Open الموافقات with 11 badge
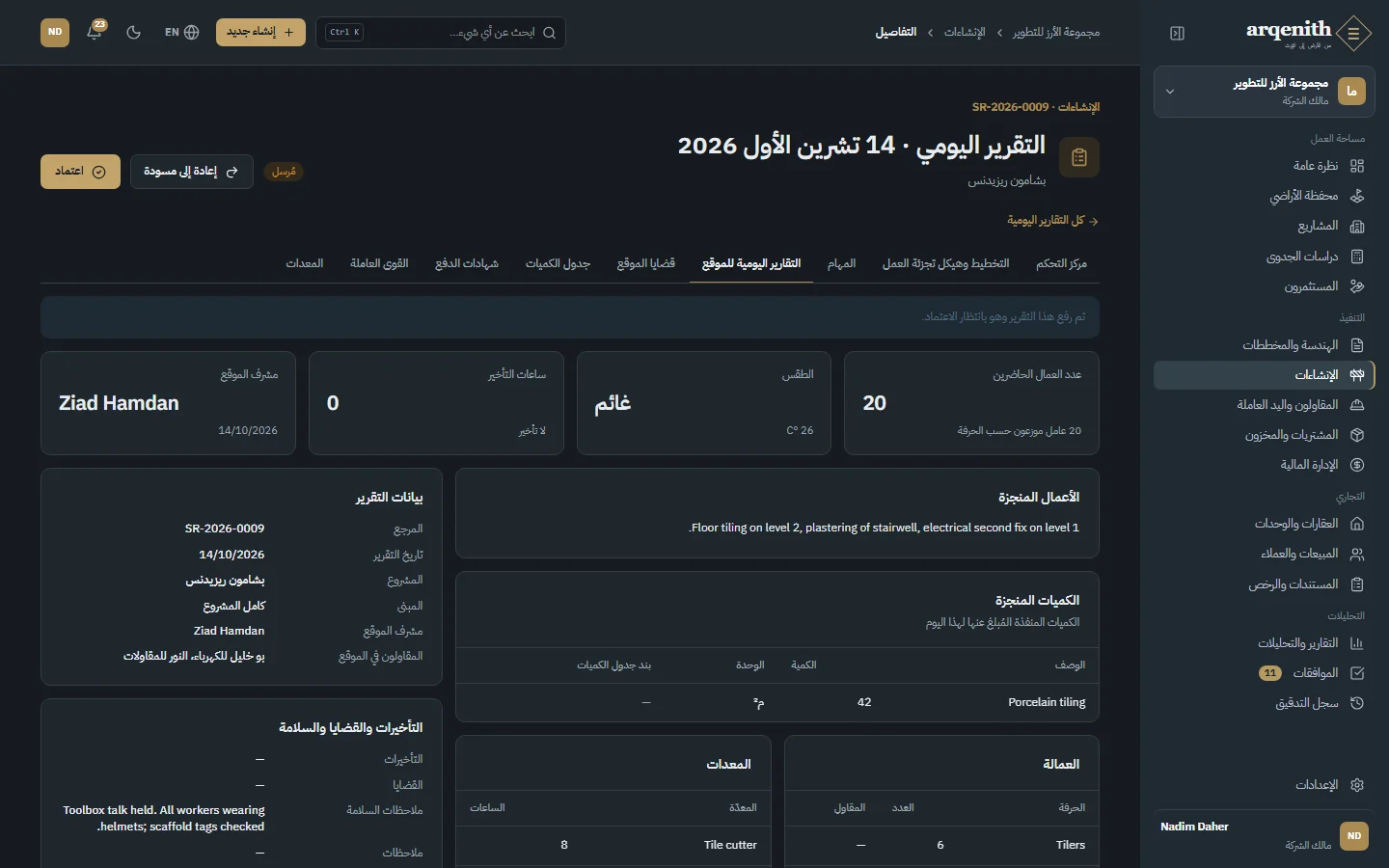1389x868 pixels. pos(1264,673)
